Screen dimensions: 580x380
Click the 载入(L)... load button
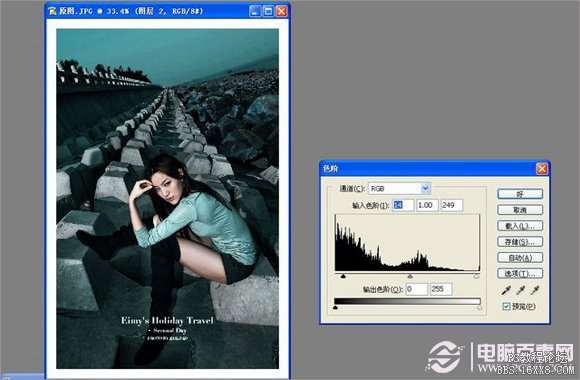520,226
